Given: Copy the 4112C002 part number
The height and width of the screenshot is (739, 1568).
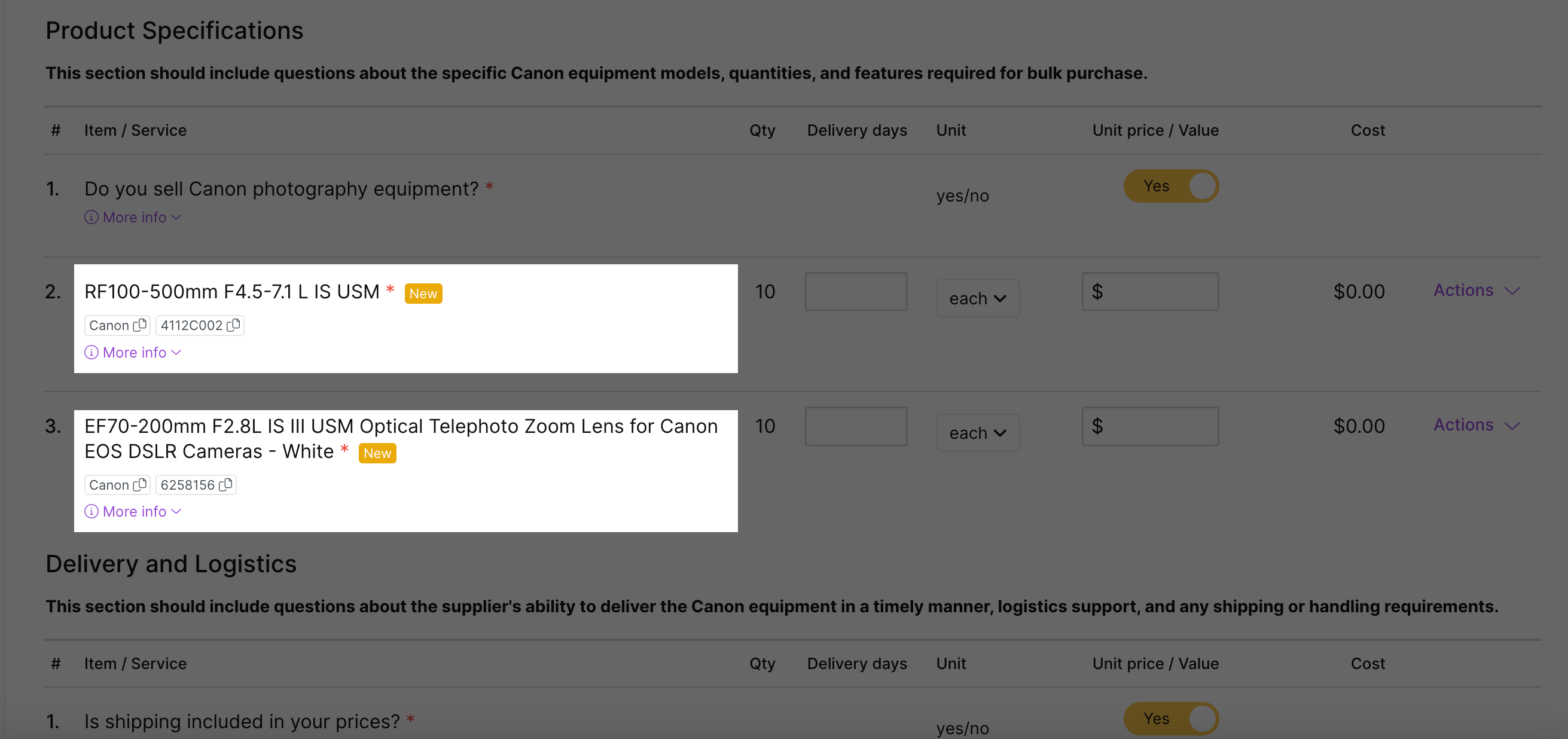Looking at the screenshot, I should (233, 325).
